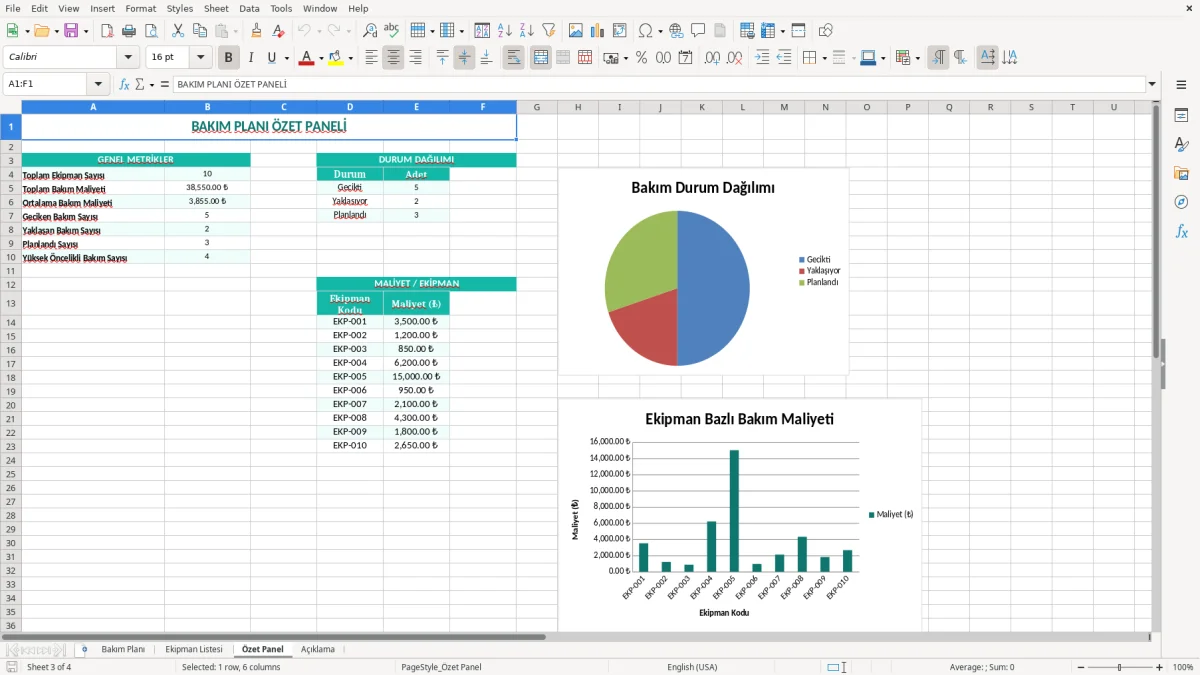Image resolution: width=1200 pixels, height=675 pixels.
Task: Insert Image icon in toolbar
Action: (x=576, y=31)
